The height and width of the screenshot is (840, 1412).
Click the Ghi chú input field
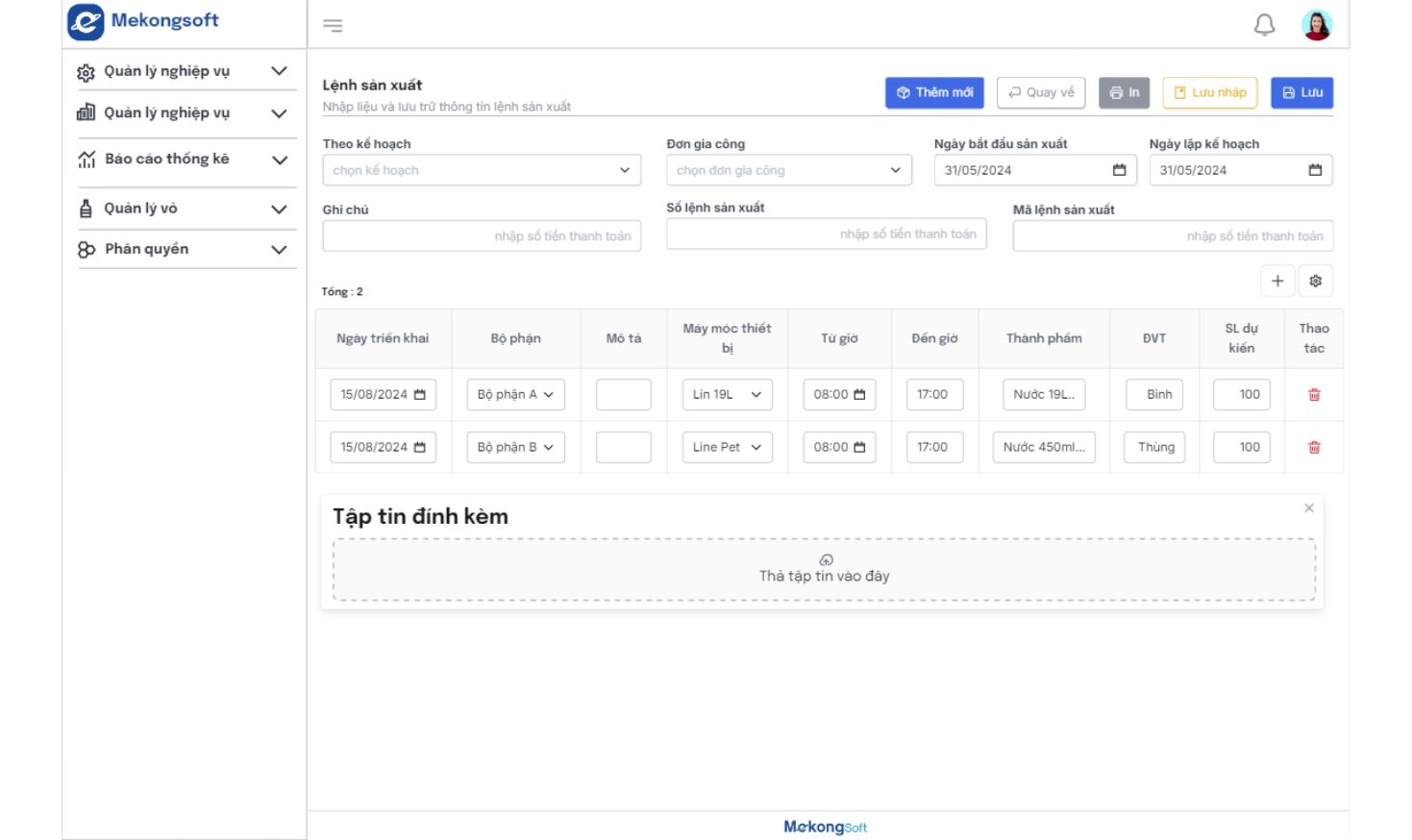click(481, 236)
